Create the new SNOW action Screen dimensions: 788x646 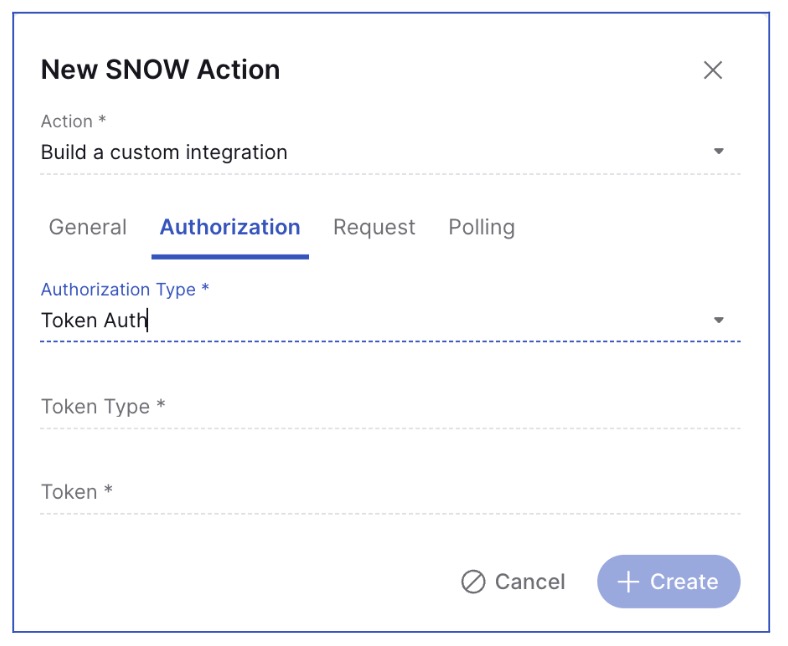tap(668, 582)
